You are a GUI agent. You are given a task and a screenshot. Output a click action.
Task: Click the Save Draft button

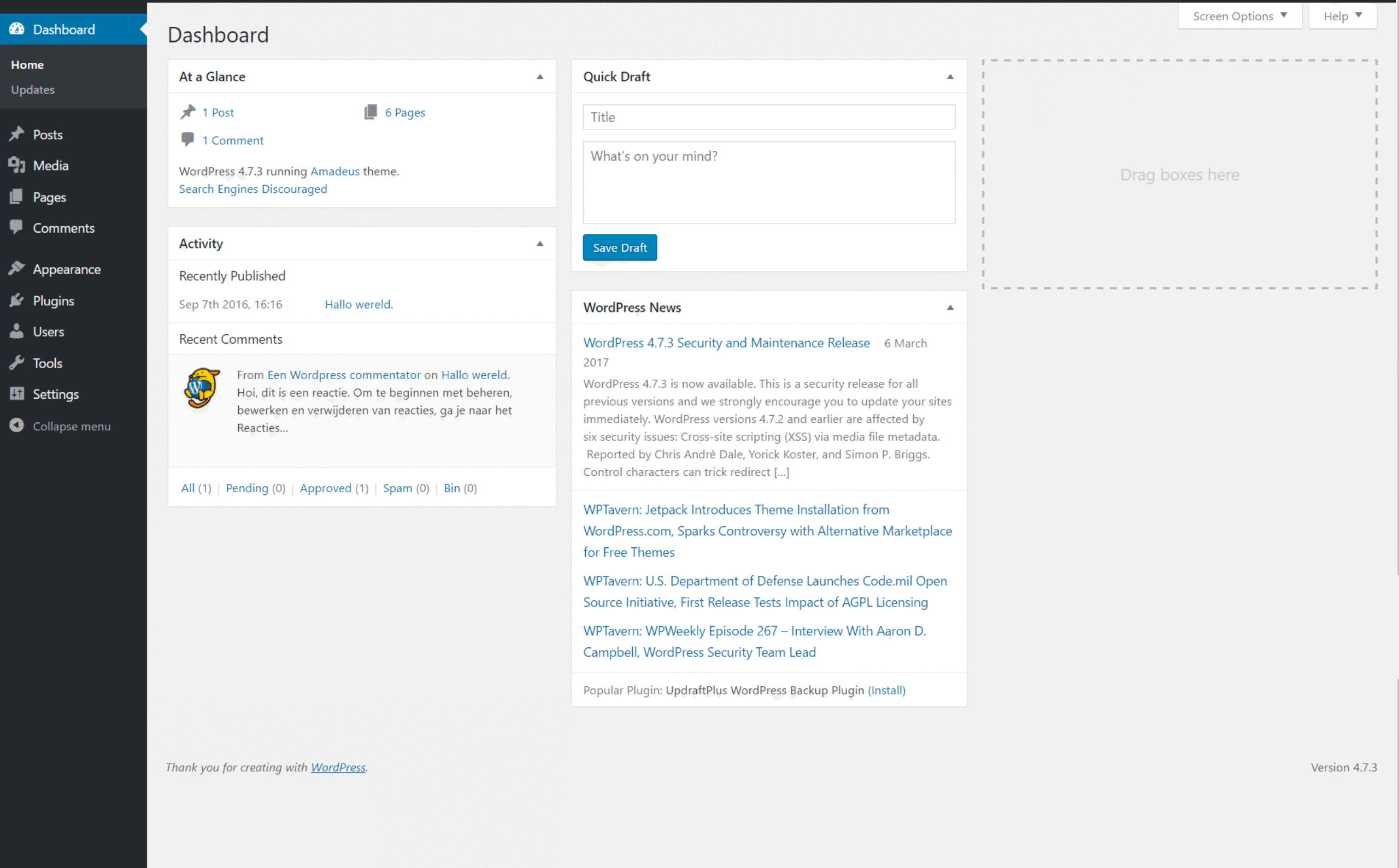(620, 247)
